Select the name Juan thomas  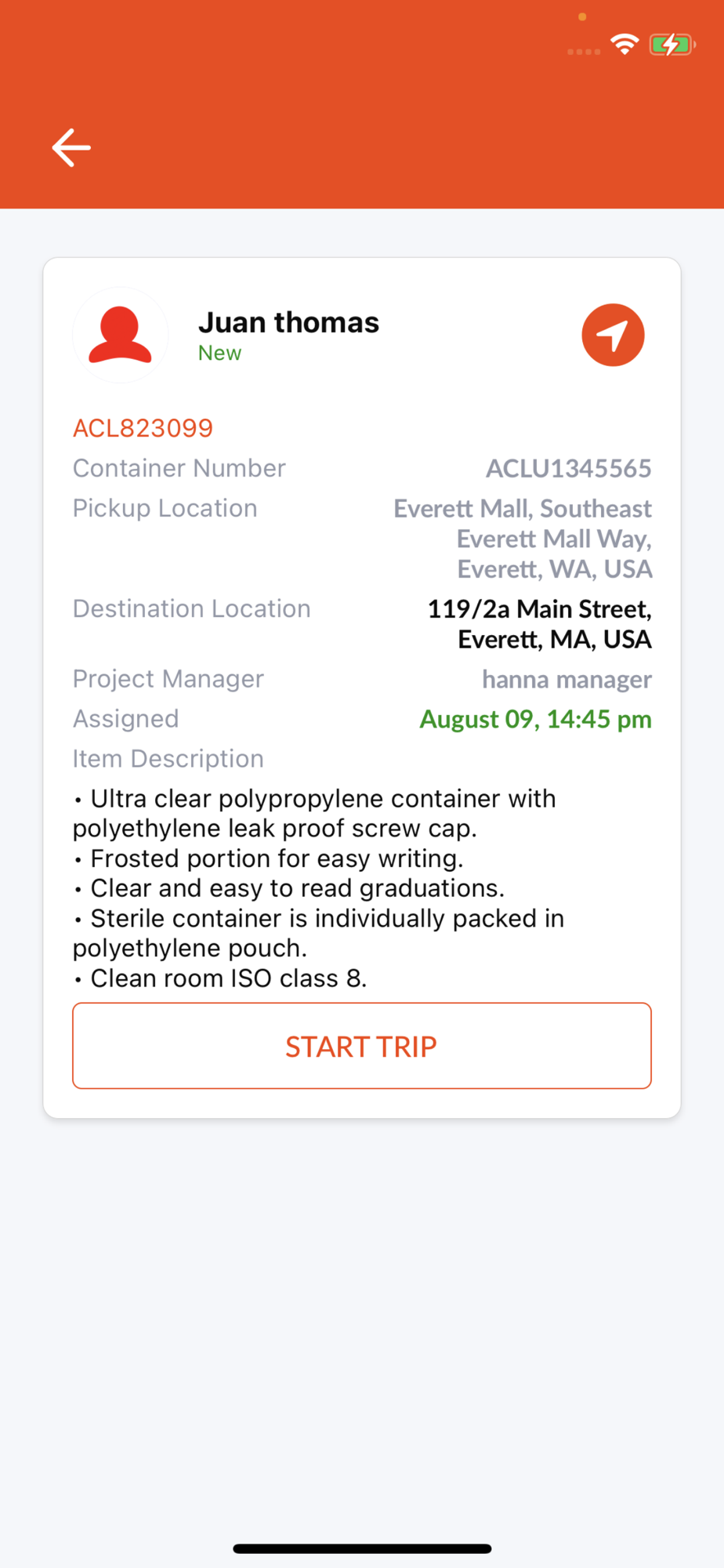288,322
